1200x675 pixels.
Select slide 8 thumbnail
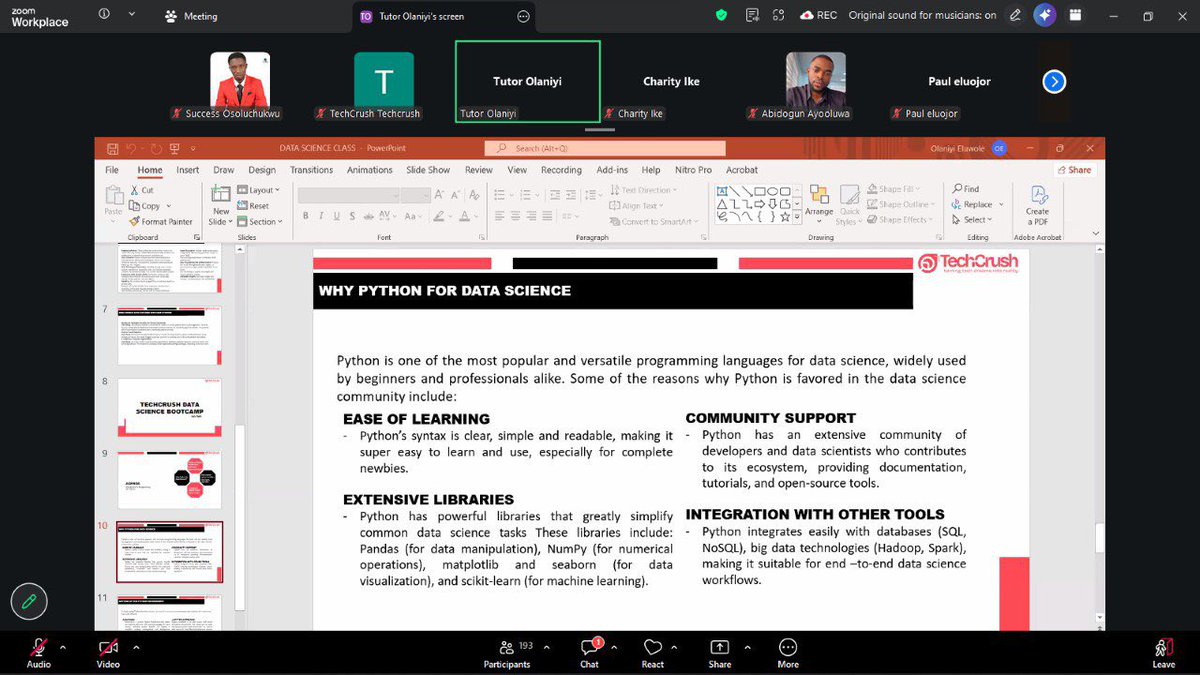pyautogui.click(x=169, y=407)
